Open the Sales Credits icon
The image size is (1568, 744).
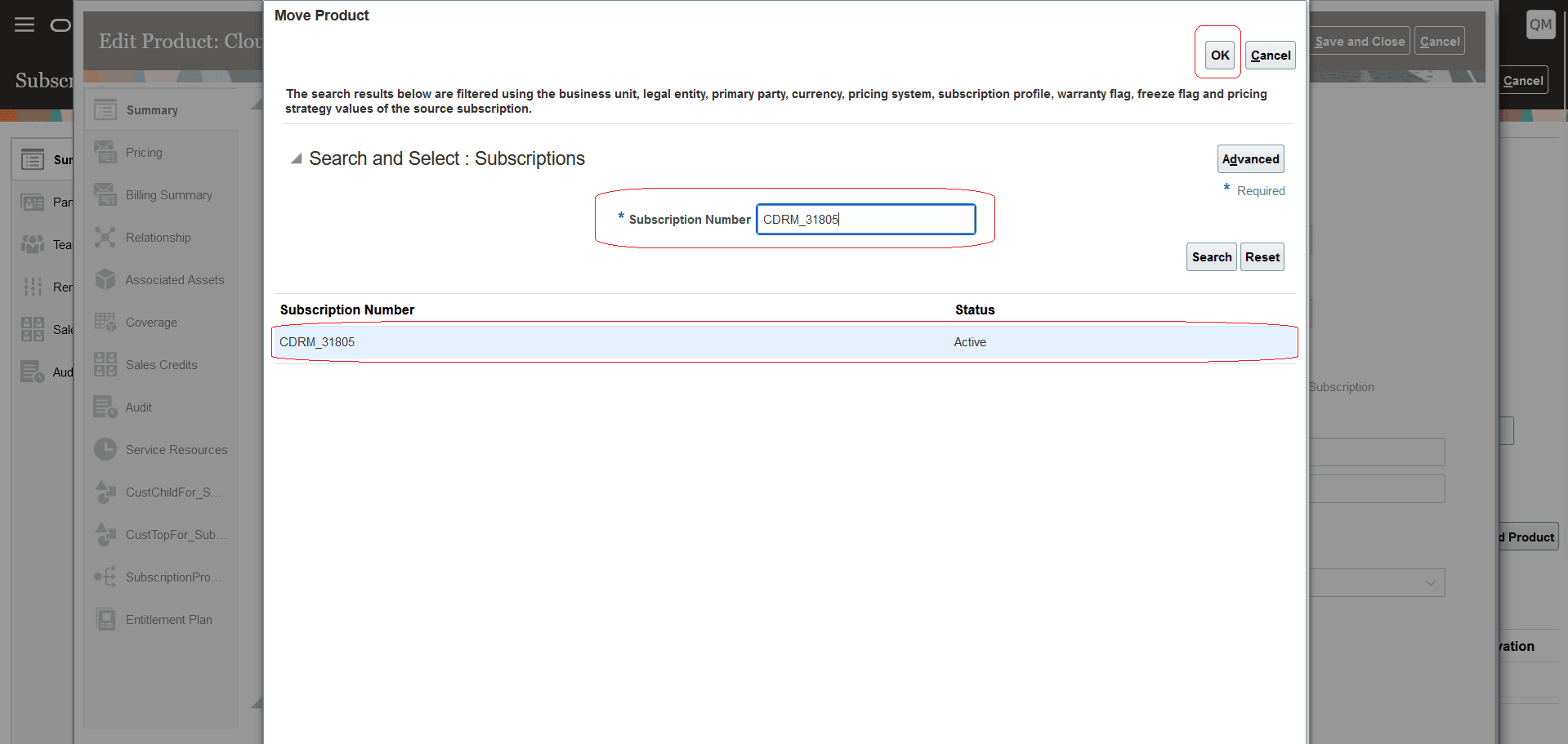[x=105, y=364]
